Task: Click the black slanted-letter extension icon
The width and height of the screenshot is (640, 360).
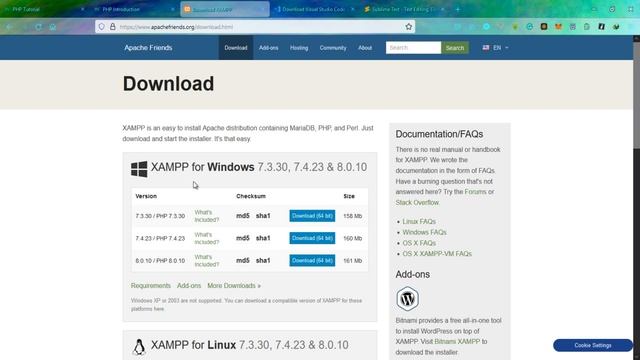Action: 601,27
